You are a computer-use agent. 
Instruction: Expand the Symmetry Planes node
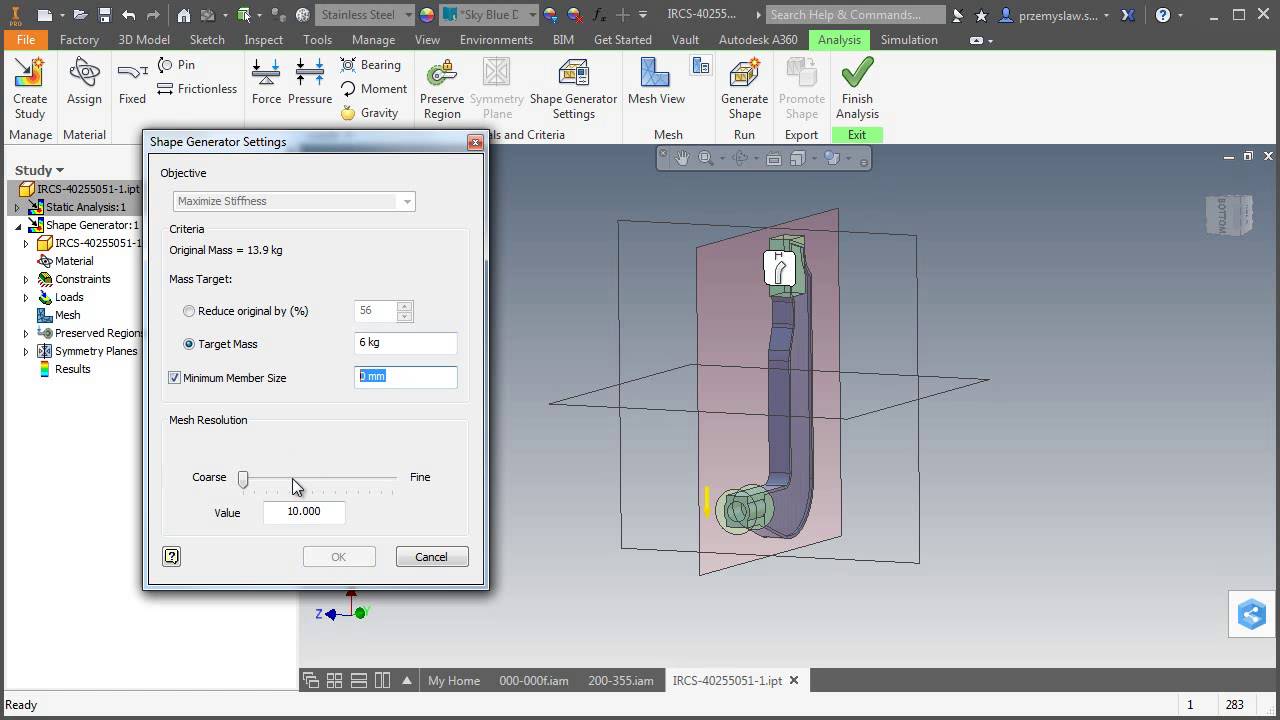26,351
